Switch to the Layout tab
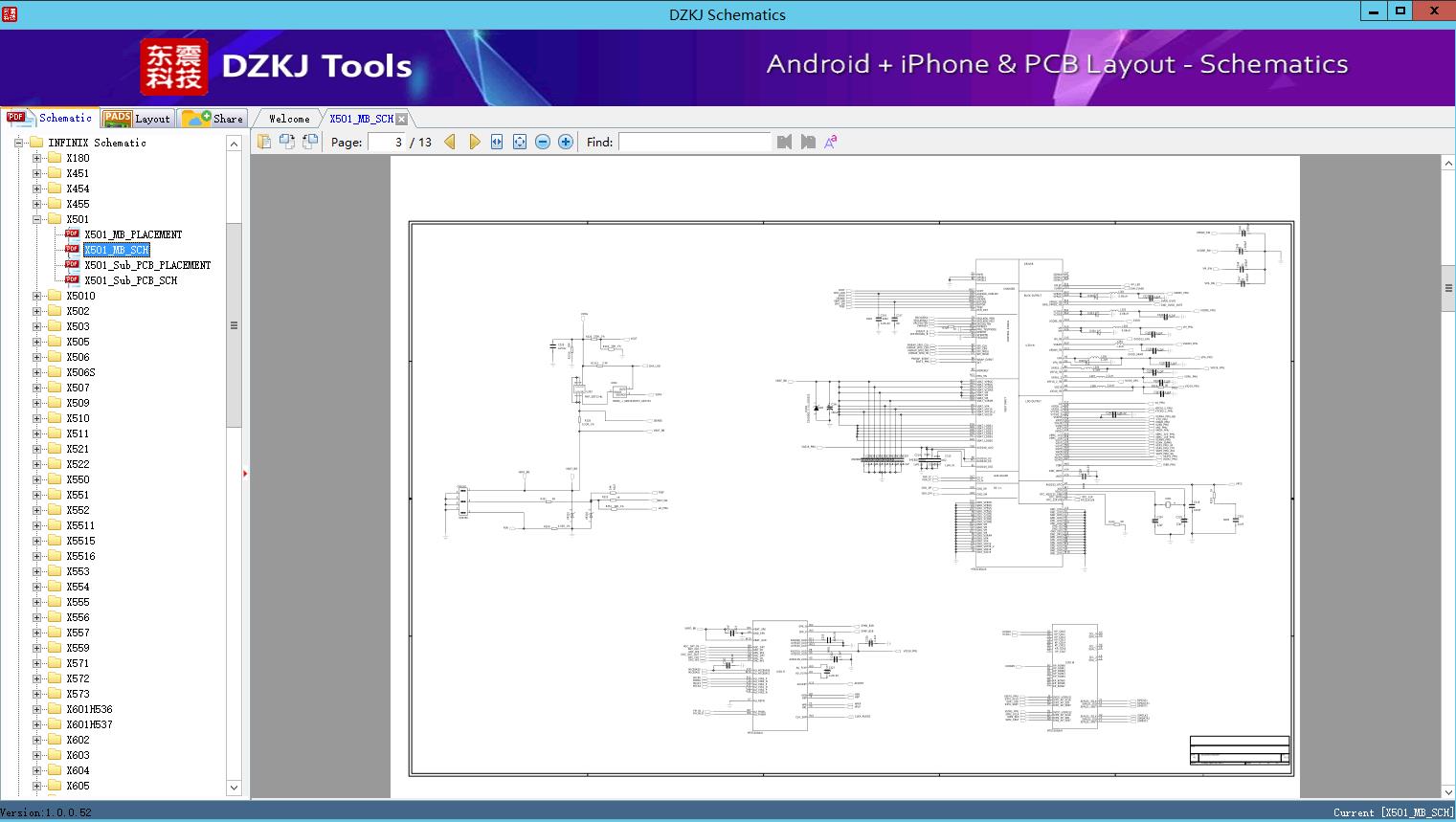 [x=137, y=119]
